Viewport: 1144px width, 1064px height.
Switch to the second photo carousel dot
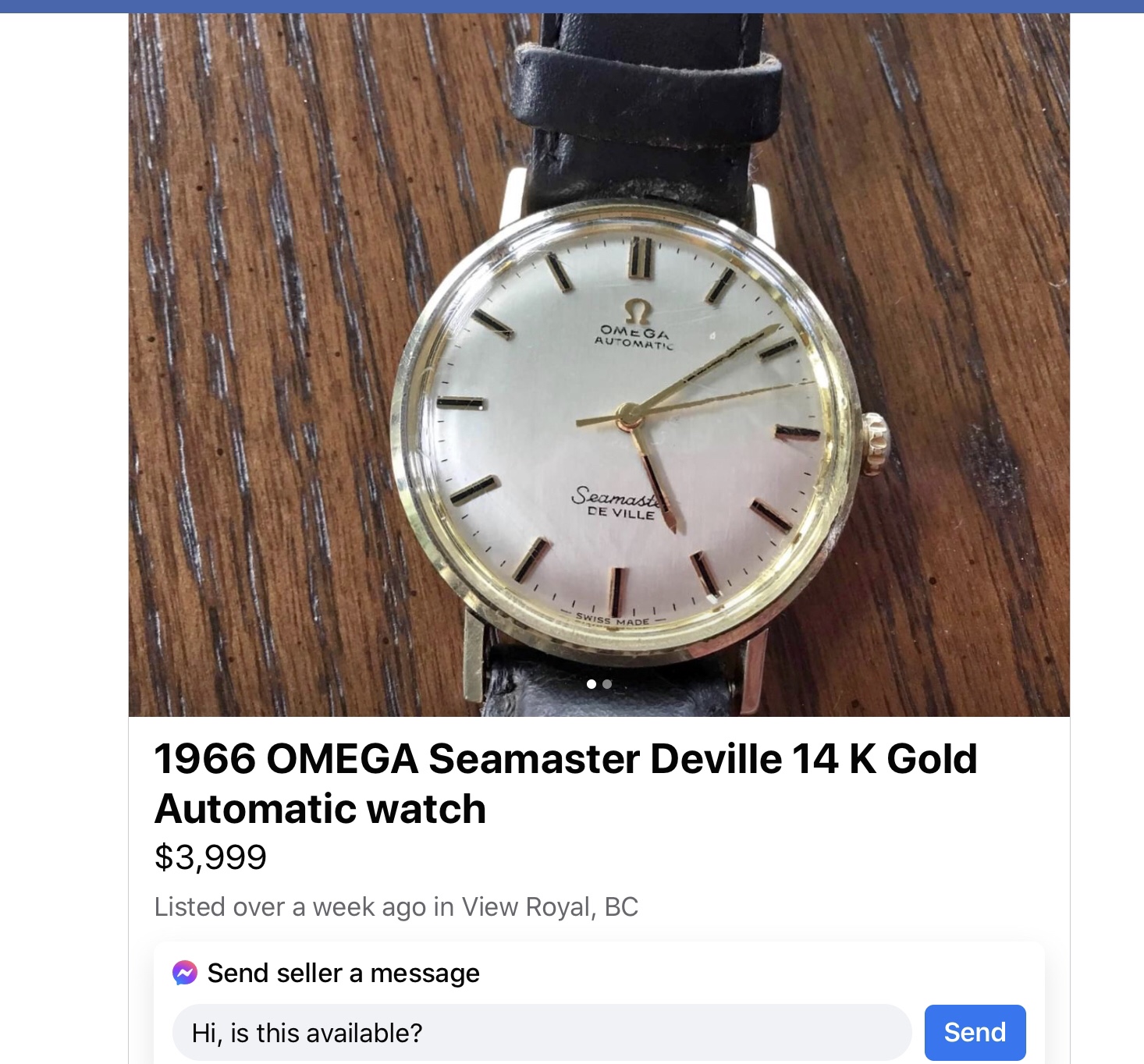pyautogui.click(x=607, y=684)
